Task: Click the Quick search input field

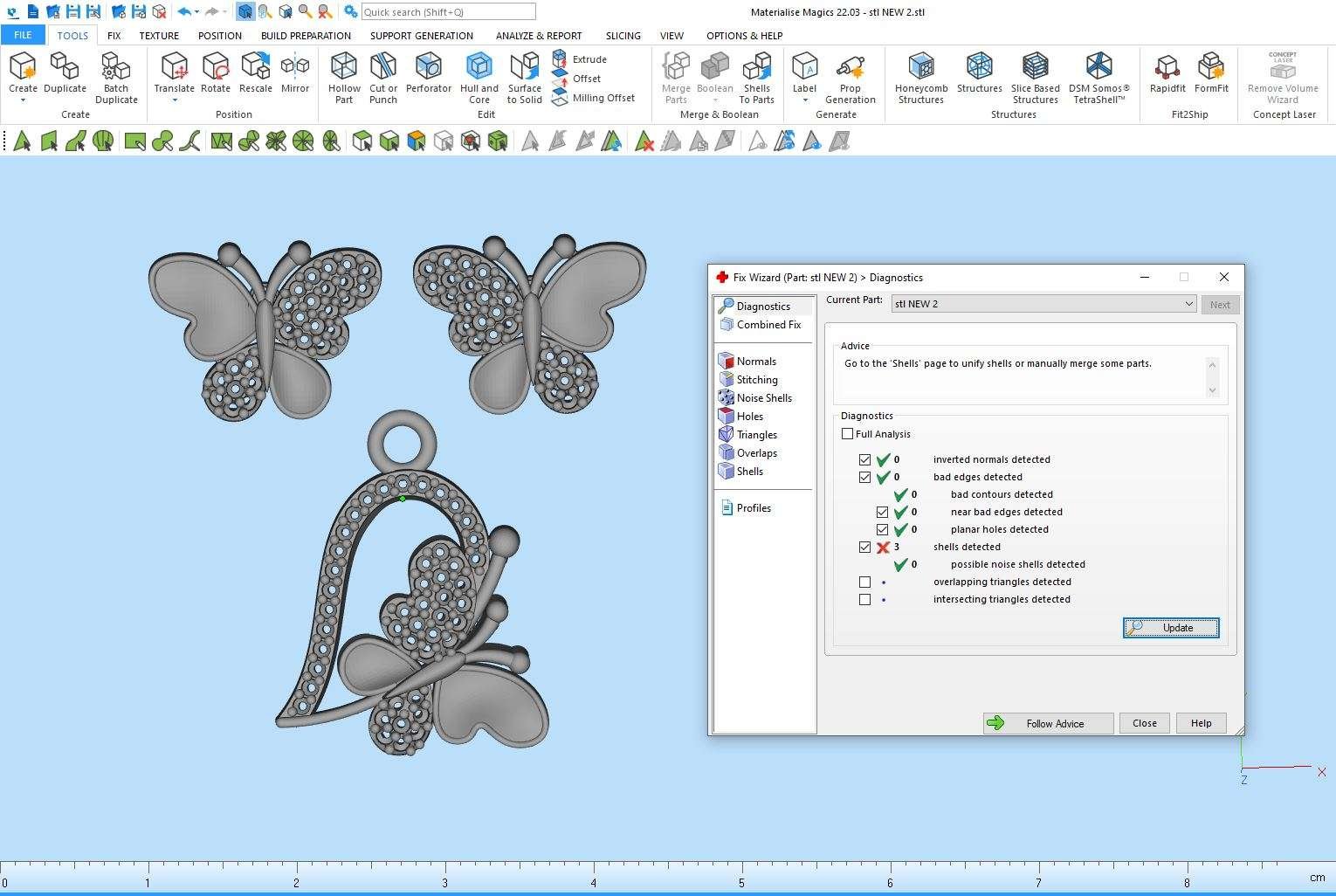Action: [x=448, y=12]
